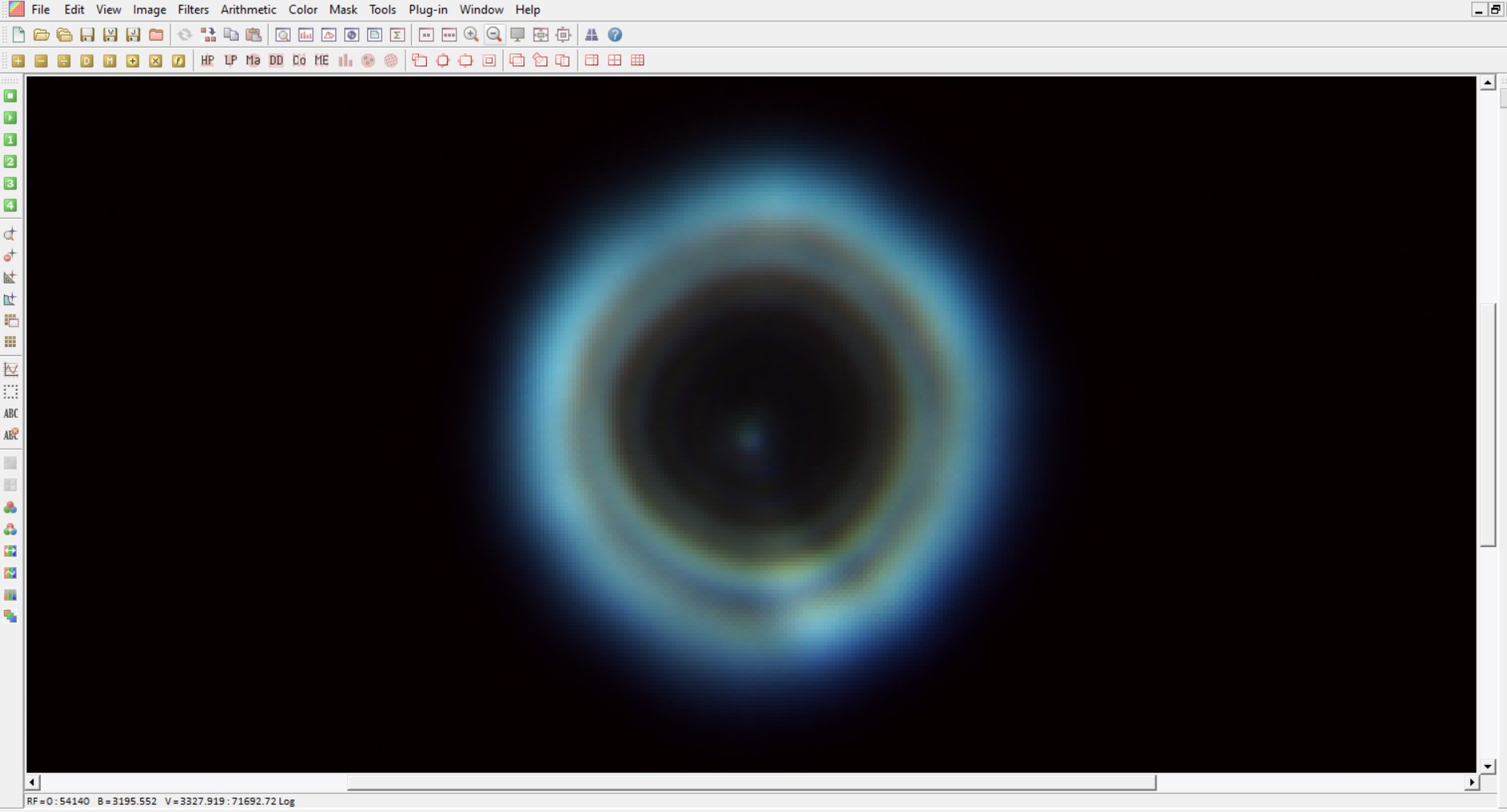Click the ABC with red delete badge icon
The width and height of the screenshot is (1507, 812).
pyautogui.click(x=10, y=435)
